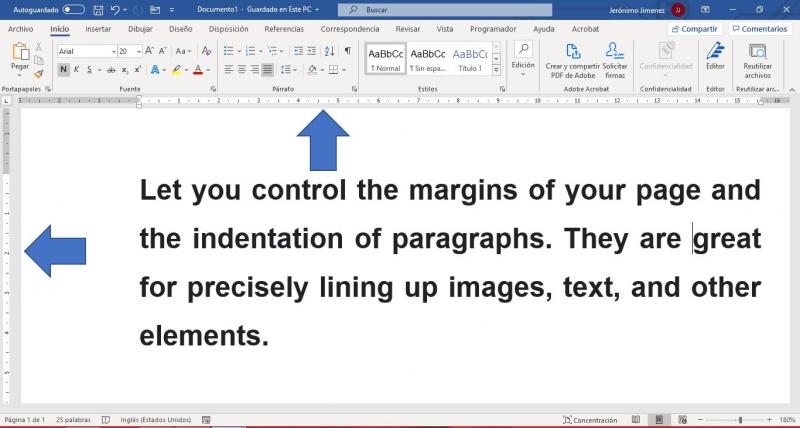800x428 pixels.
Task: Expand the Edición dropdown
Action: pos(523,58)
